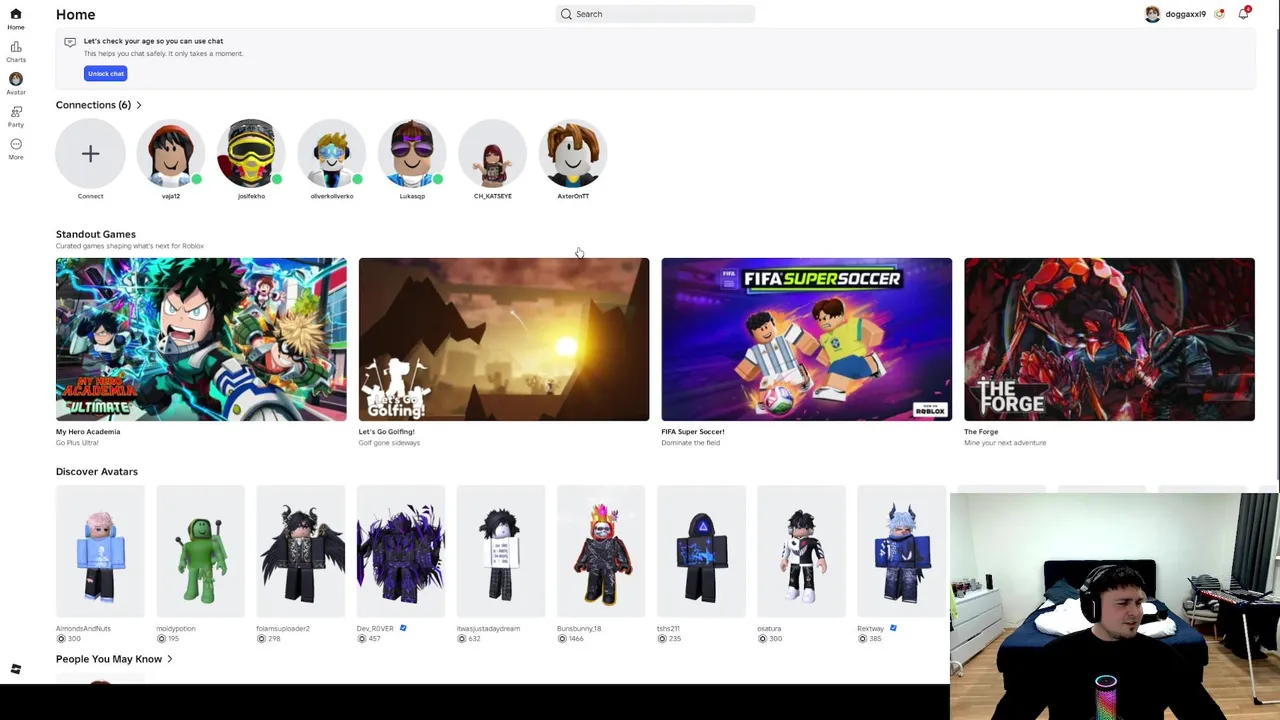Click the plus Connect icon
The width and height of the screenshot is (1280, 720).
pos(90,153)
